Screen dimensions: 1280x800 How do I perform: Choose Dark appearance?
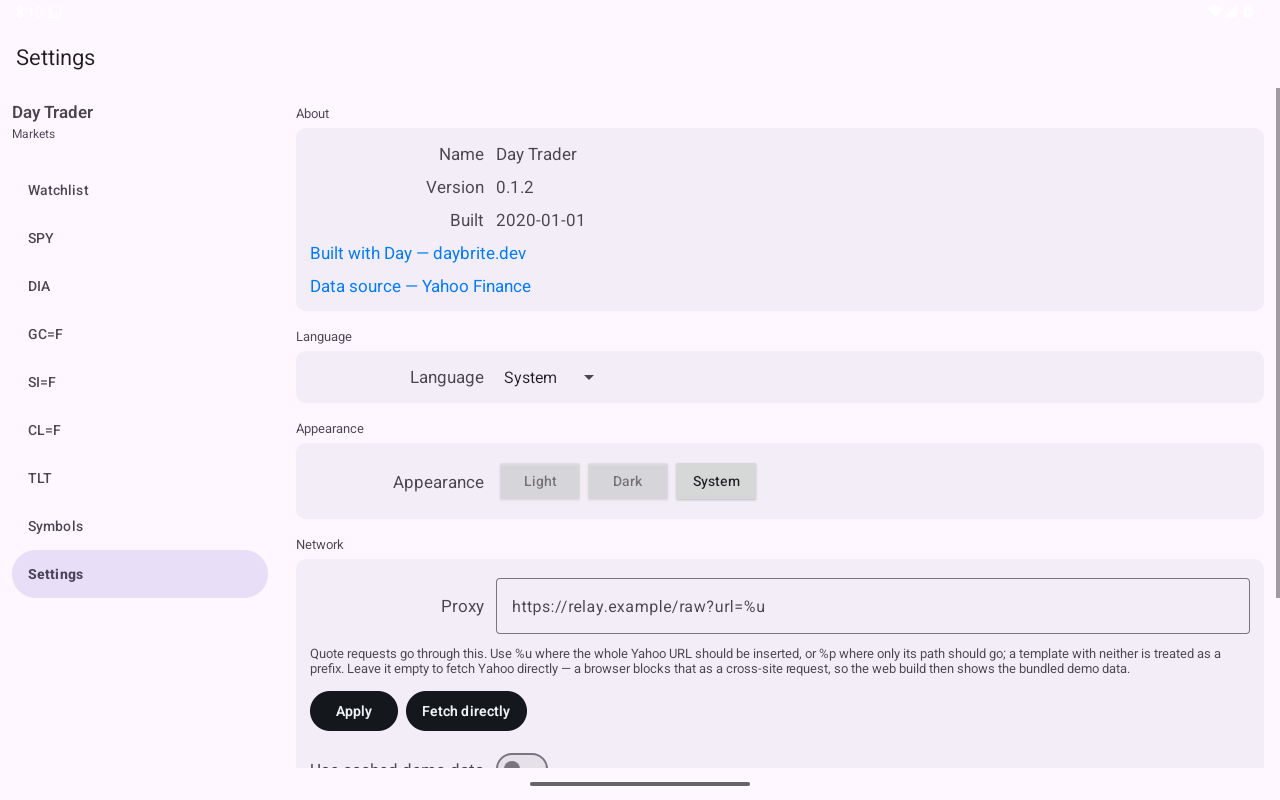(x=628, y=481)
